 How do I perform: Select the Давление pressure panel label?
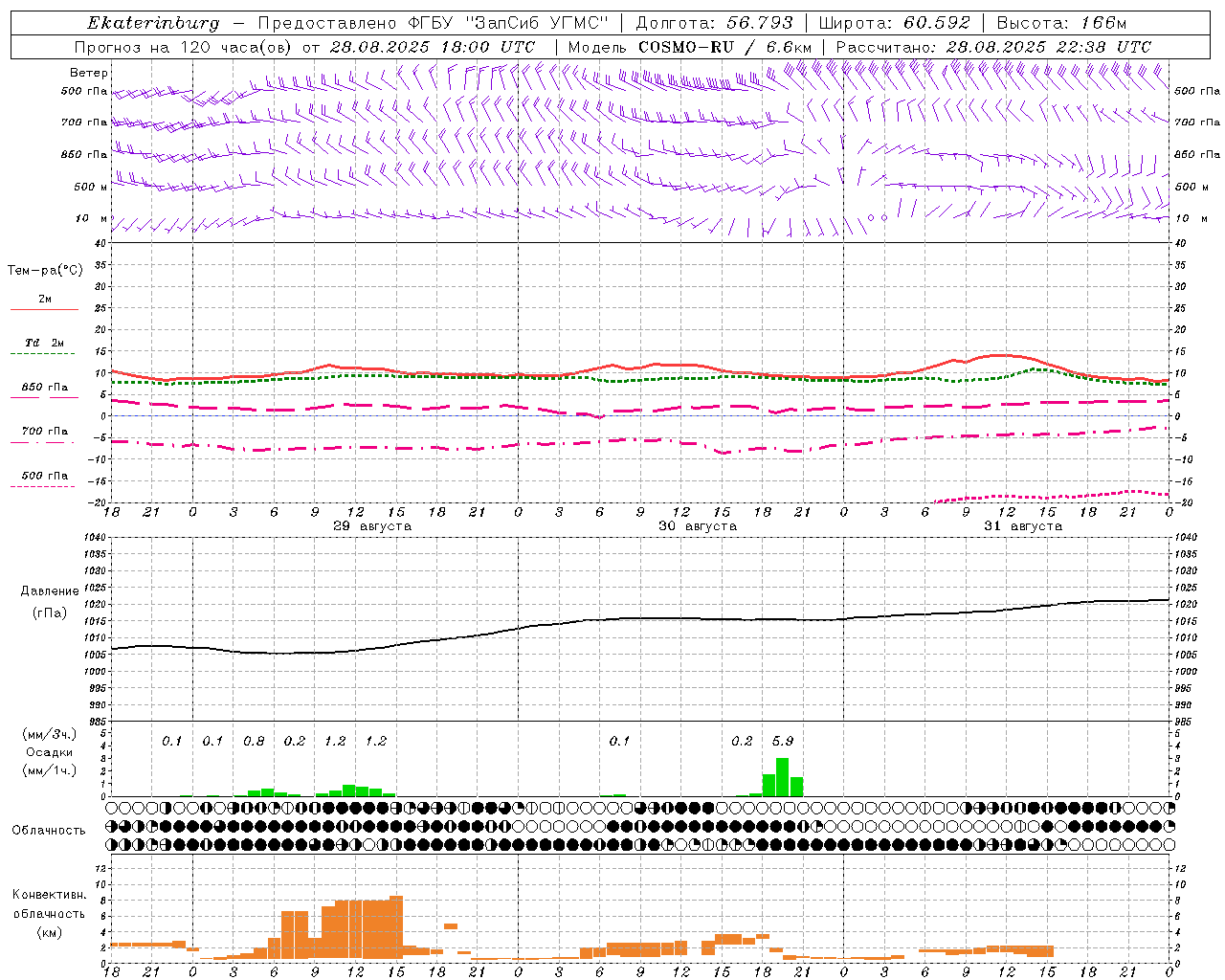[x=50, y=591]
